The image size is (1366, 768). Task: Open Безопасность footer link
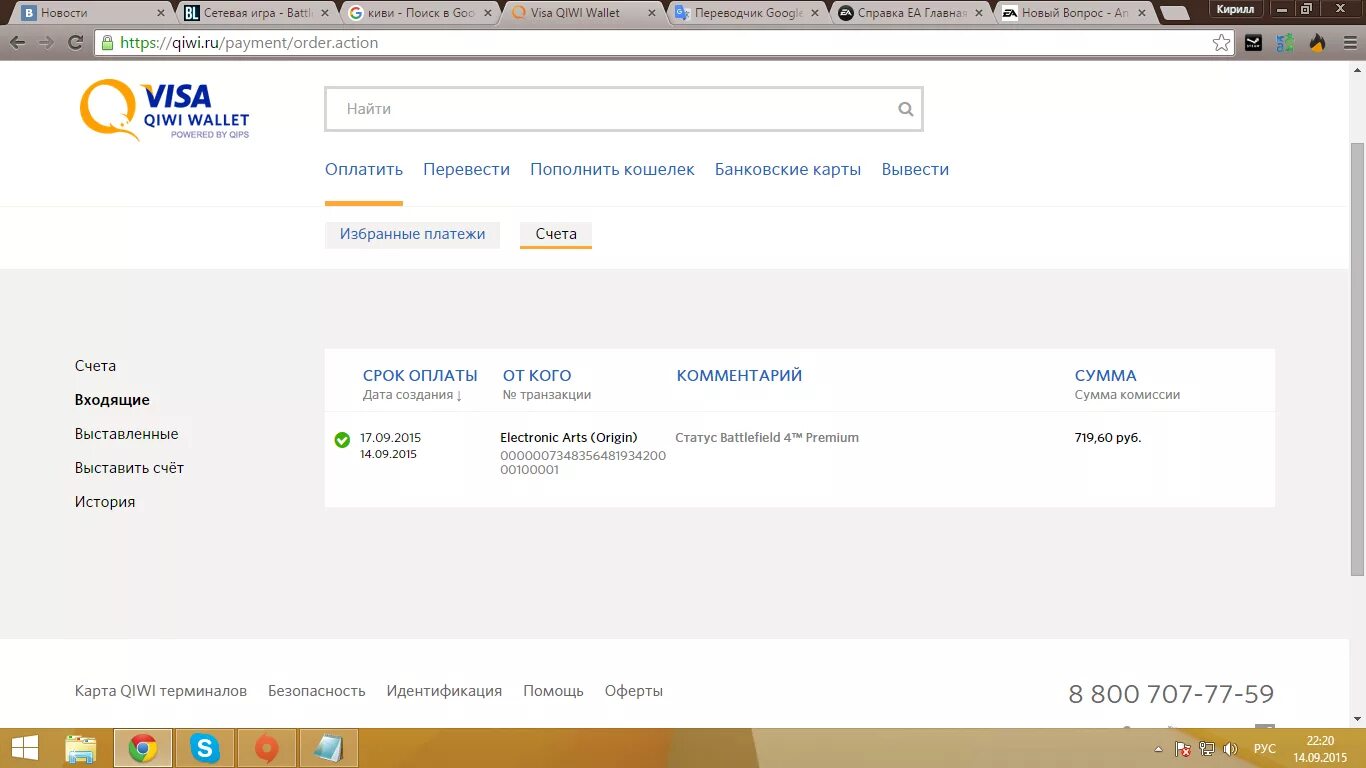316,691
